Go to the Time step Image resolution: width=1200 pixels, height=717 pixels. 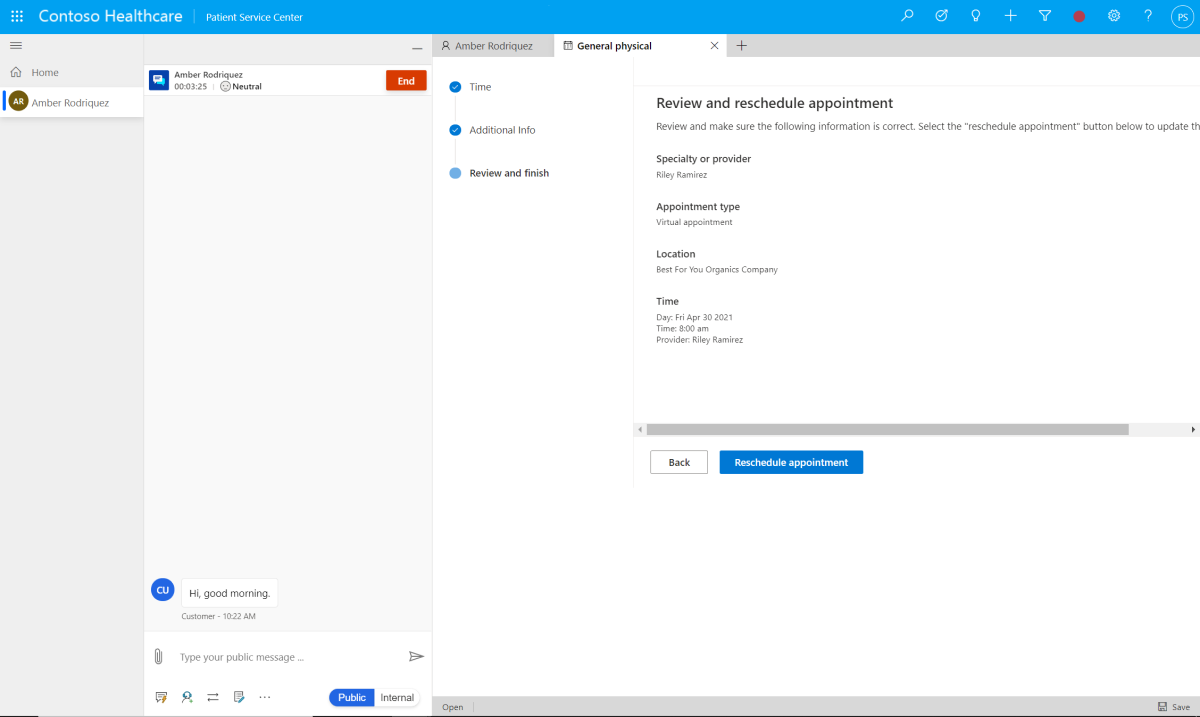[x=480, y=87]
